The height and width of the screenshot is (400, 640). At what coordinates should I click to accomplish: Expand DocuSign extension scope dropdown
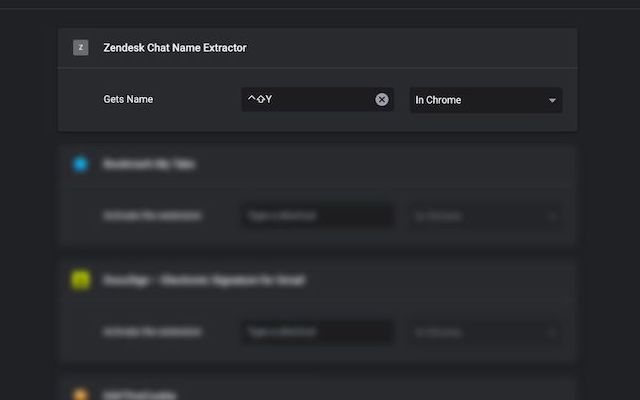(x=485, y=332)
